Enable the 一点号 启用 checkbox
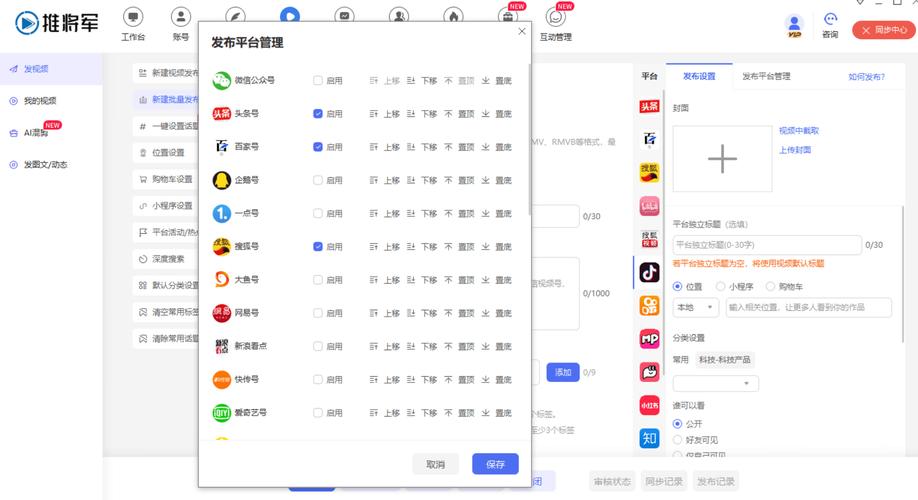The height and width of the screenshot is (500, 918). [317, 213]
